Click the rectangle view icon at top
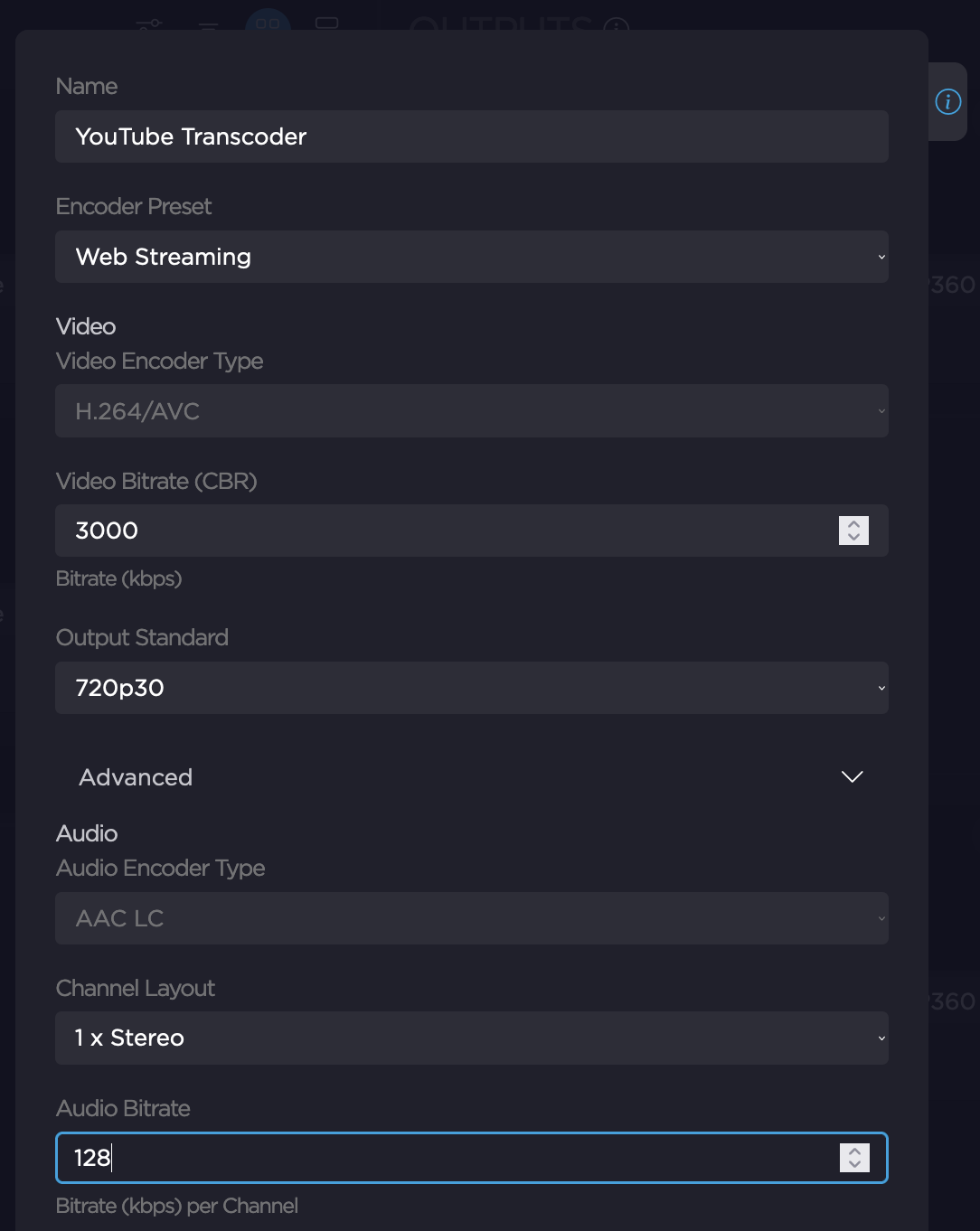This screenshot has width=980, height=1231. coord(326,23)
